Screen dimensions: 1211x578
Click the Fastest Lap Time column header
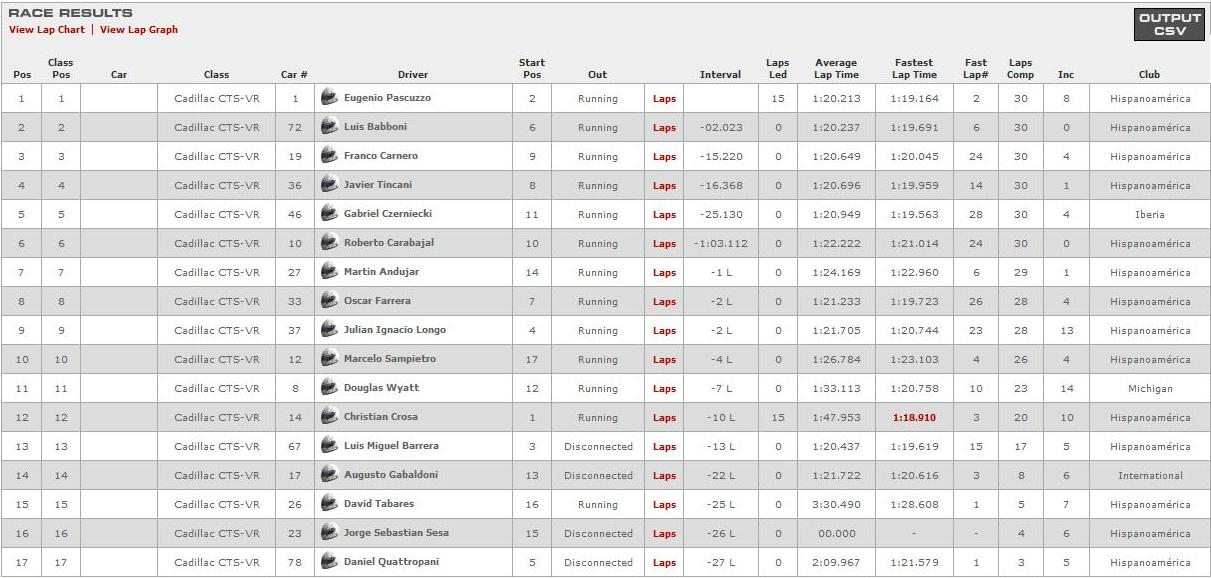pyautogui.click(x=914, y=68)
